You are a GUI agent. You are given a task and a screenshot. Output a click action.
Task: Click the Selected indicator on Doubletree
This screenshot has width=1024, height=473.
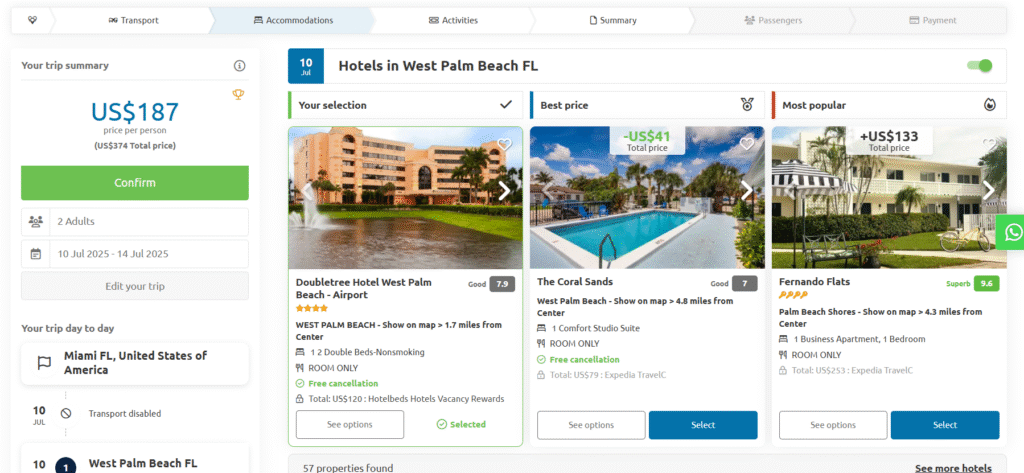[x=461, y=425]
